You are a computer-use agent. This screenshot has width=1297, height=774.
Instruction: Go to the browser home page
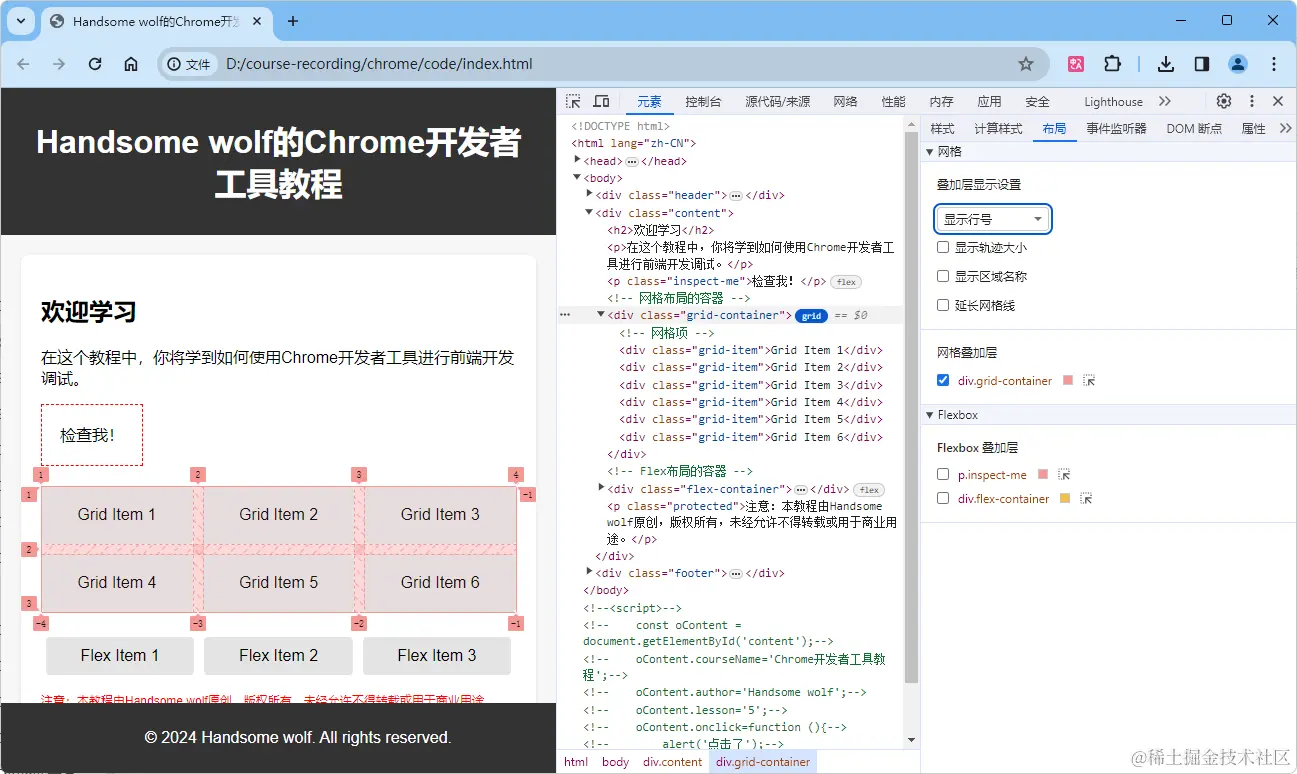131,64
